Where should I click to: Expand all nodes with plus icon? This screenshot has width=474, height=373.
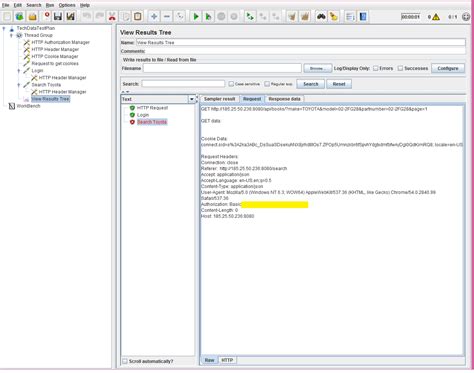(x=154, y=16)
